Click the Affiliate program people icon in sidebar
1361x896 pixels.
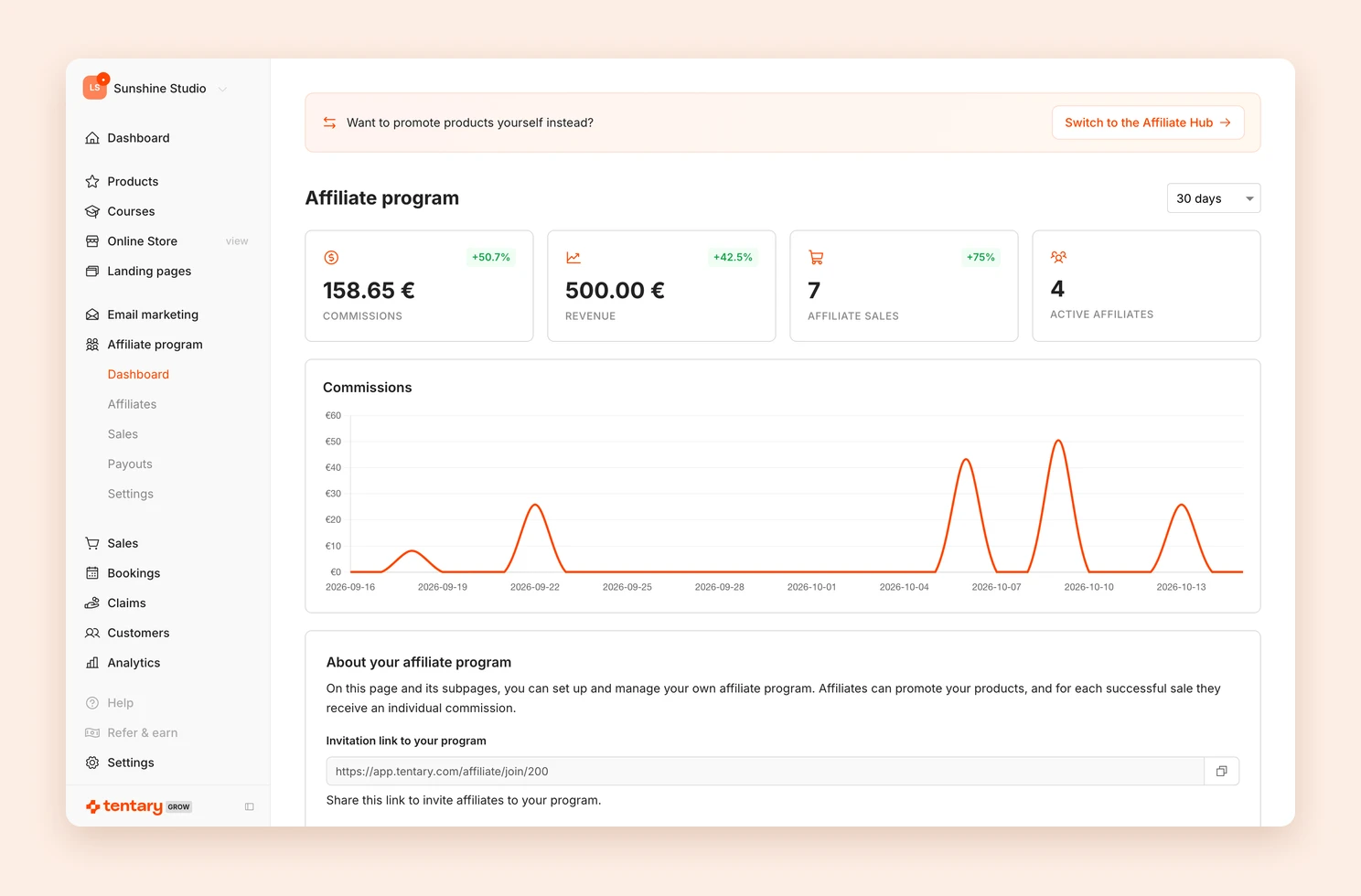[x=92, y=345]
